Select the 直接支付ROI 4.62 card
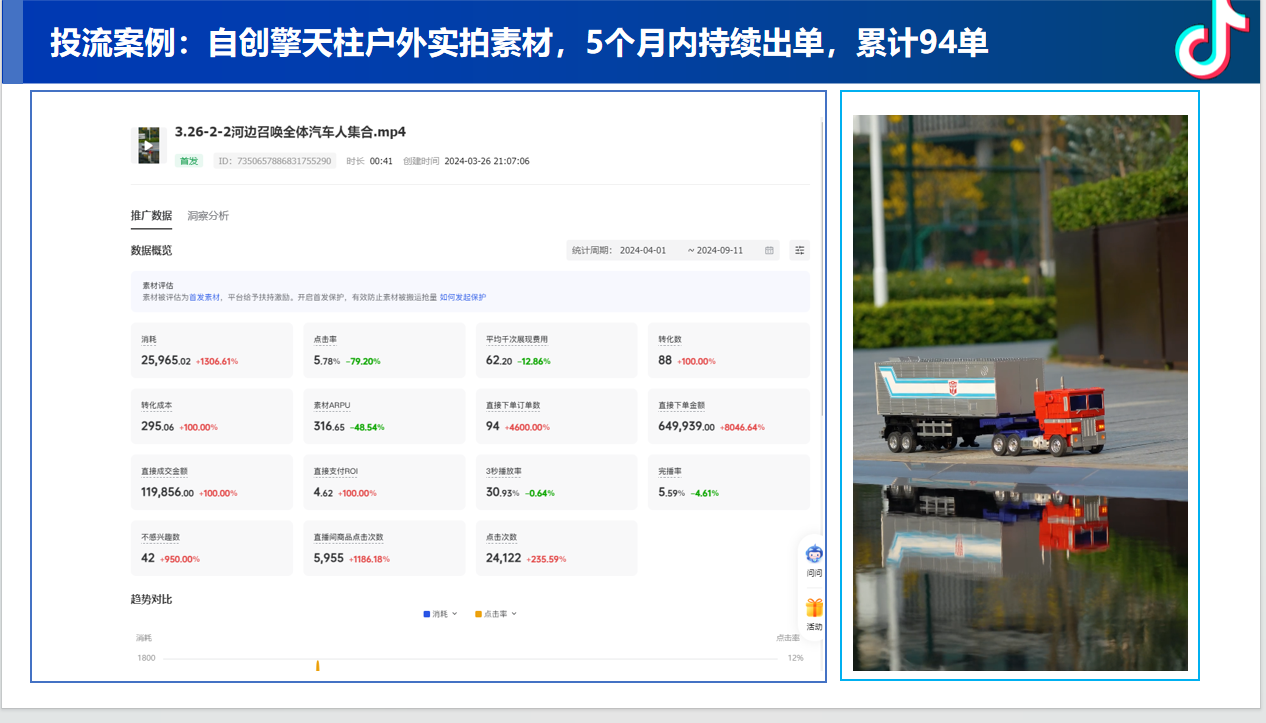The image size is (1266, 723). [x=384, y=482]
